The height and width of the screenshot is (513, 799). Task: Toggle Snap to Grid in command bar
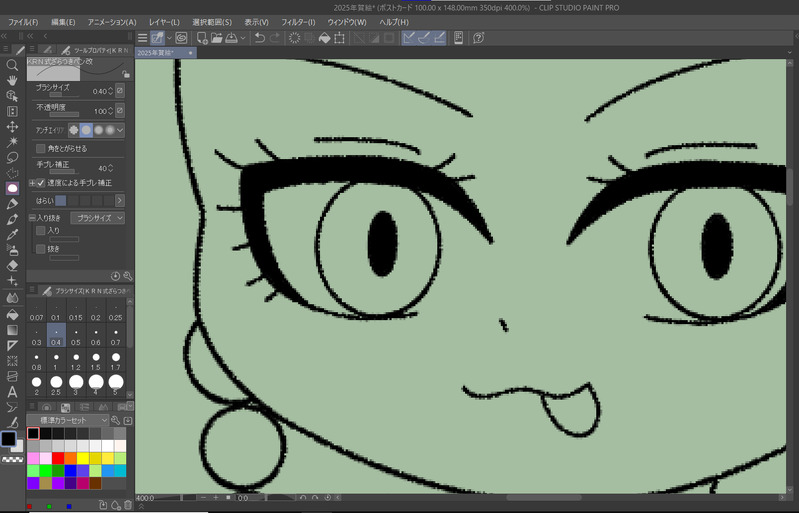coord(439,38)
